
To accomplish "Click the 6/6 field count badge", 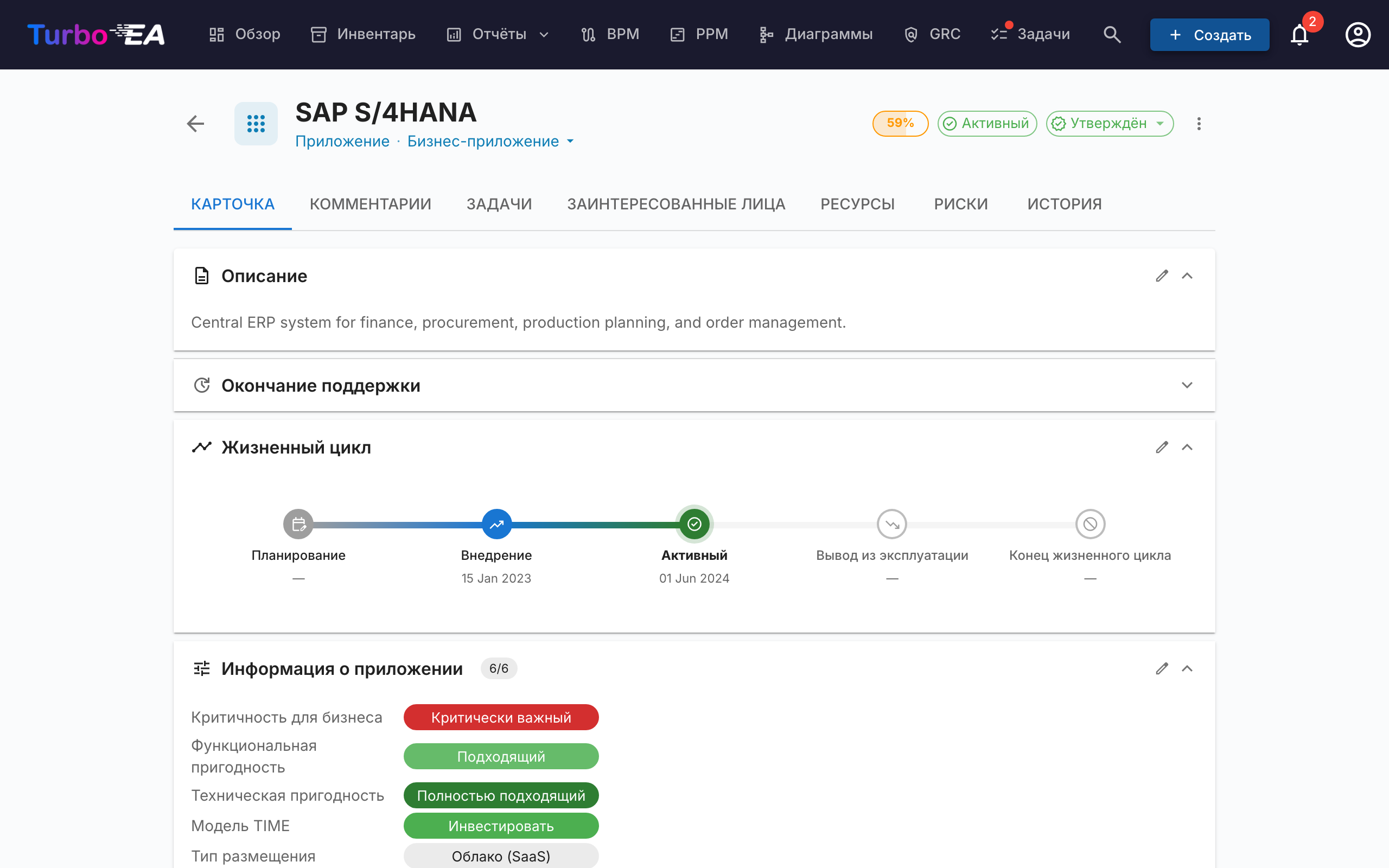I will click(x=499, y=669).
